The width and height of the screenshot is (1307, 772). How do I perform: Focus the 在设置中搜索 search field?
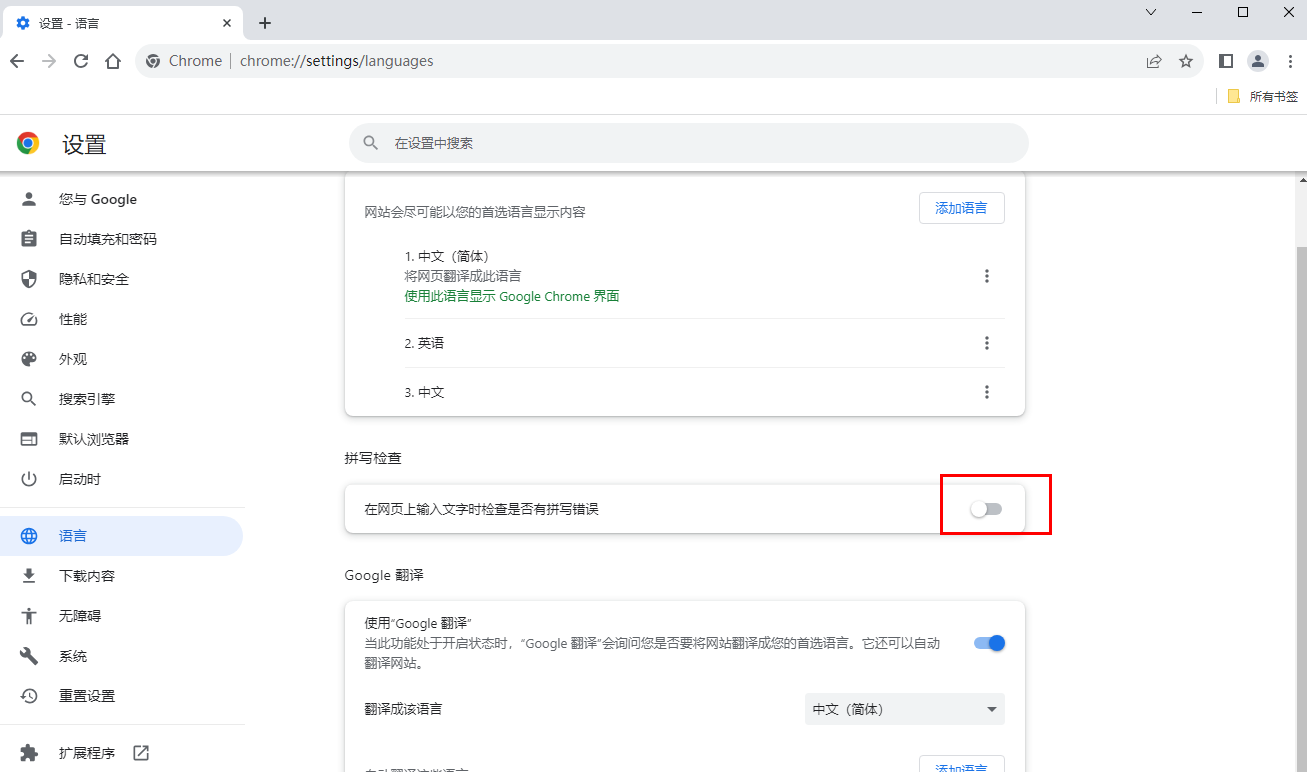(x=688, y=143)
